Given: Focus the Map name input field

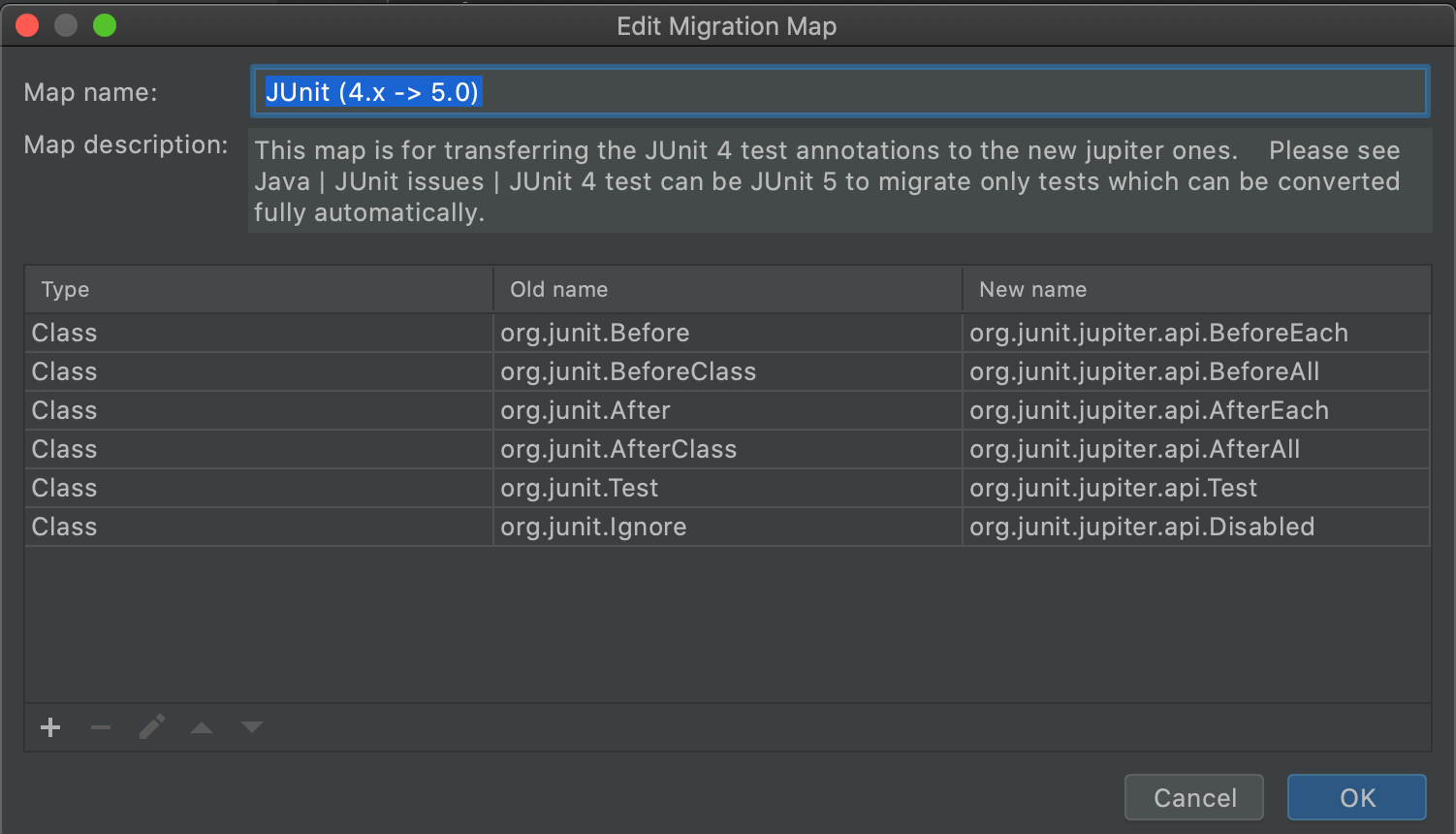Looking at the screenshot, I should [x=839, y=92].
